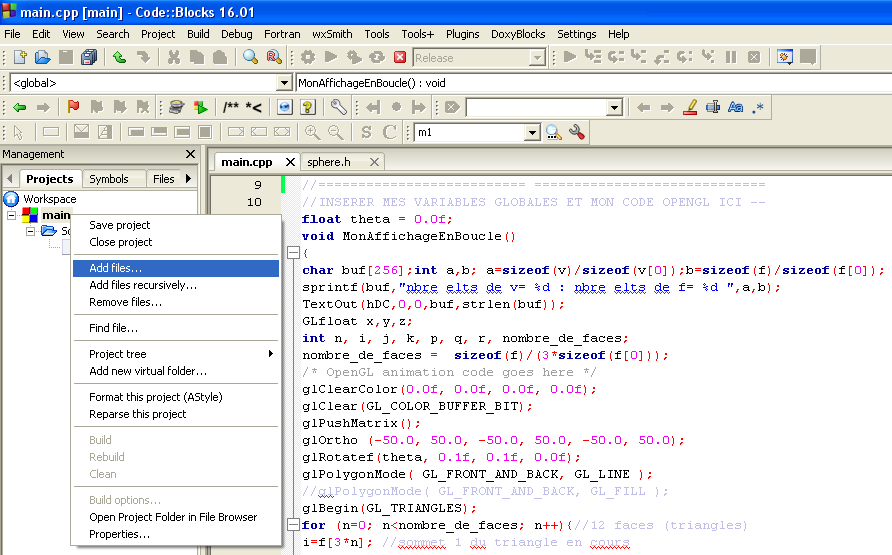Toggle regex search .* icon
This screenshot has width=892, height=555.
click(x=758, y=107)
